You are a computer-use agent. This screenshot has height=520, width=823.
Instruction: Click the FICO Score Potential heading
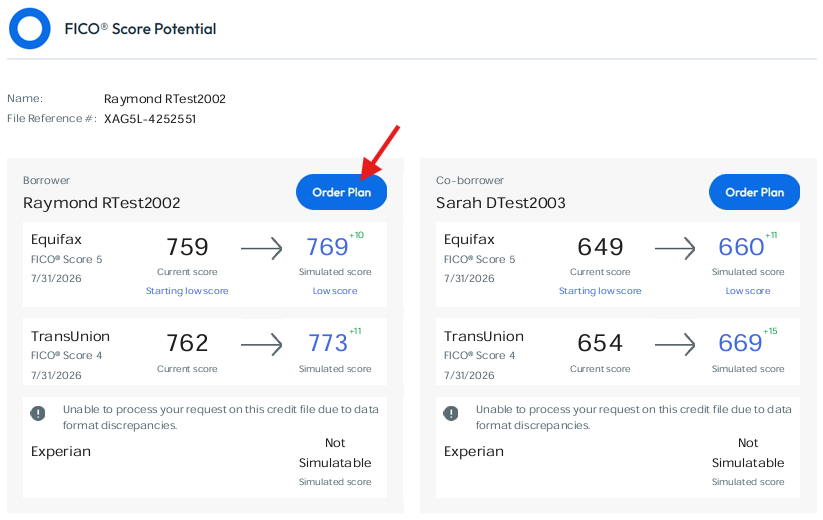pos(140,29)
